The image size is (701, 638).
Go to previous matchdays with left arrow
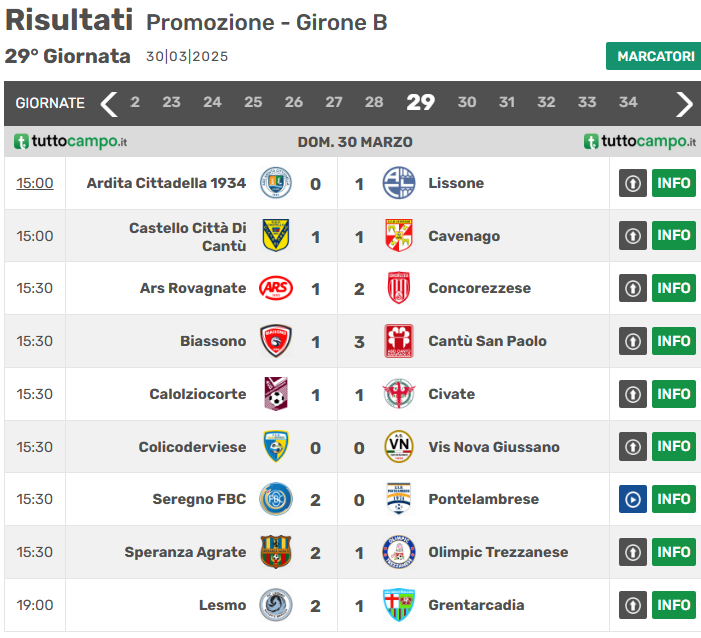point(109,103)
